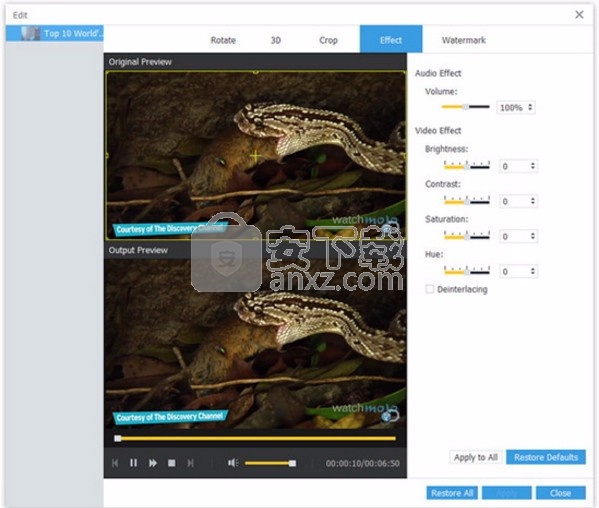This screenshot has height=508, width=599.
Task: Click the Saturation slider track
Action: (x=467, y=236)
